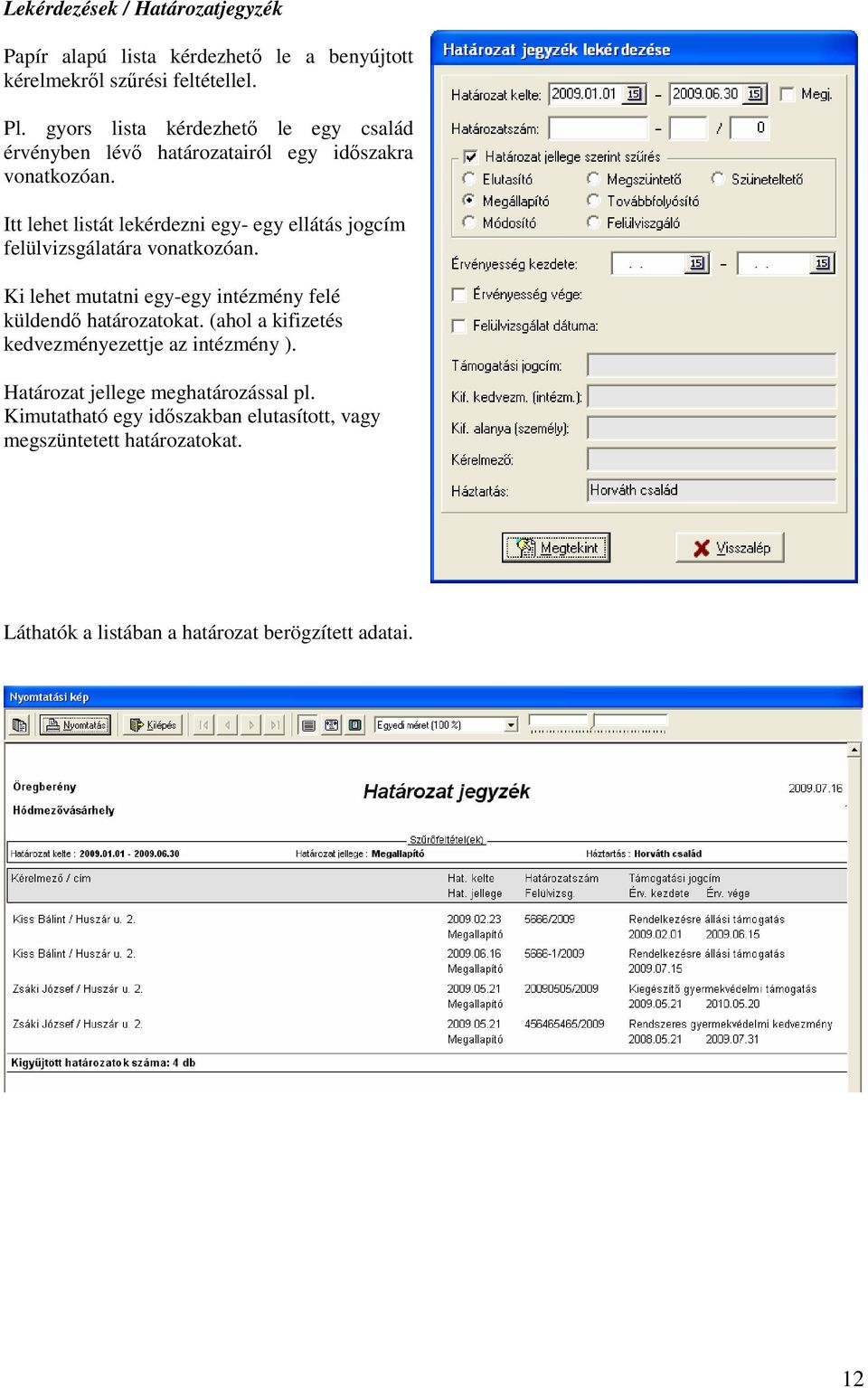Click the Határozatszám year field showing 0
The height and width of the screenshot is (1388, 868).
(750, 128)
